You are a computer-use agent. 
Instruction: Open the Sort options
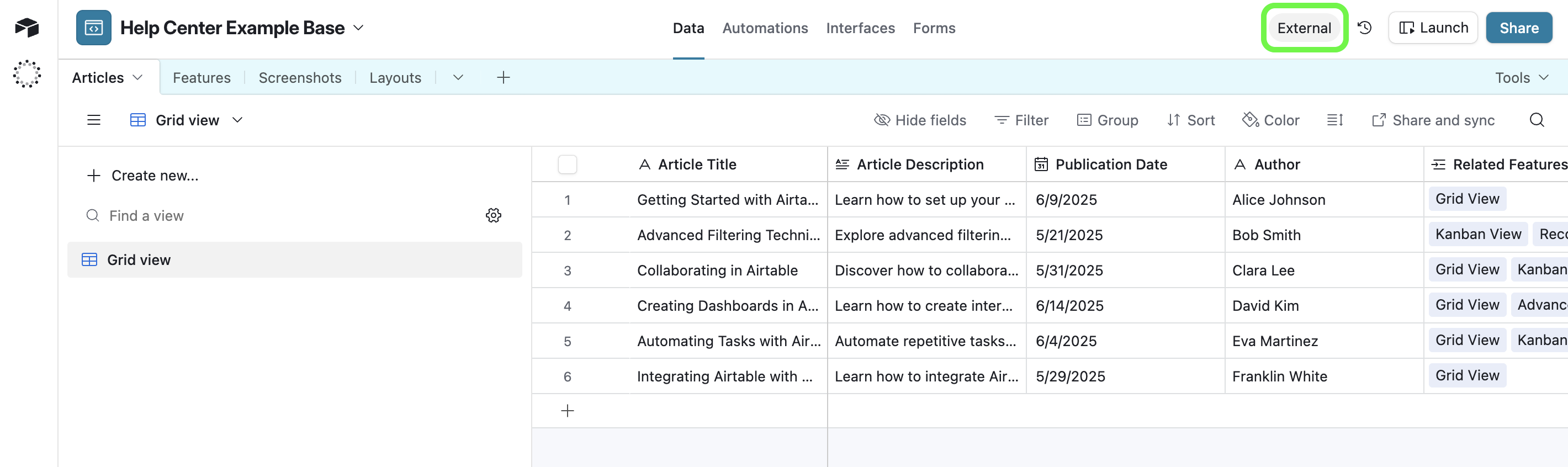(x=1190, y=120)
